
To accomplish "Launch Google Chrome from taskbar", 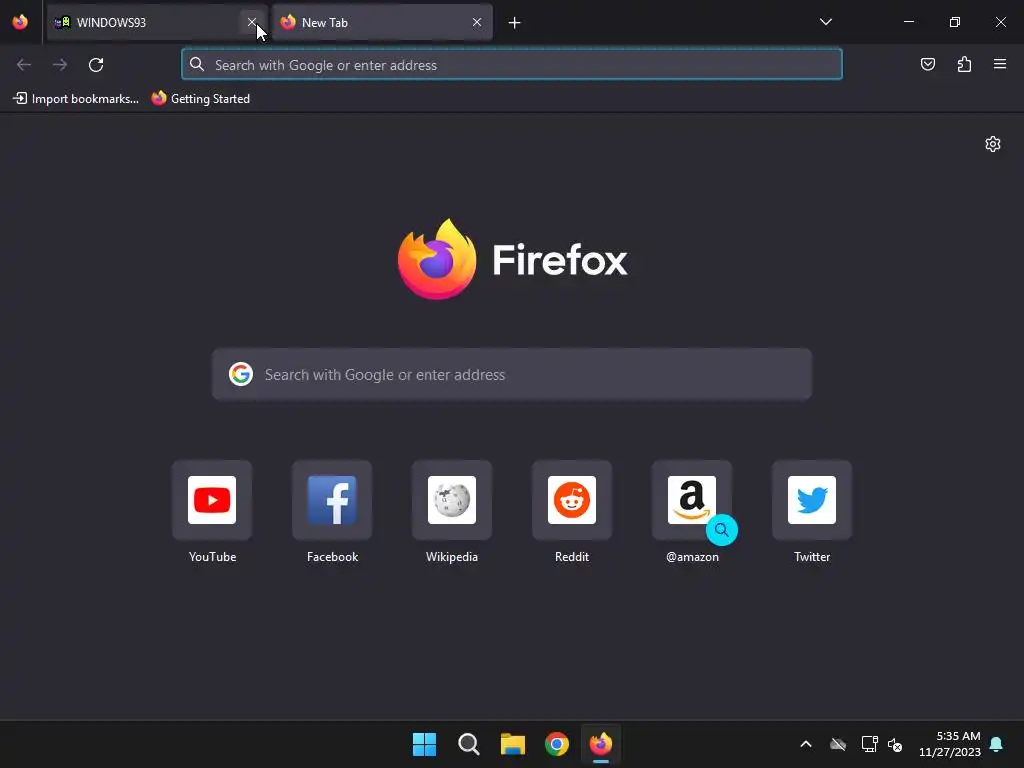I will tap(557, 744).
